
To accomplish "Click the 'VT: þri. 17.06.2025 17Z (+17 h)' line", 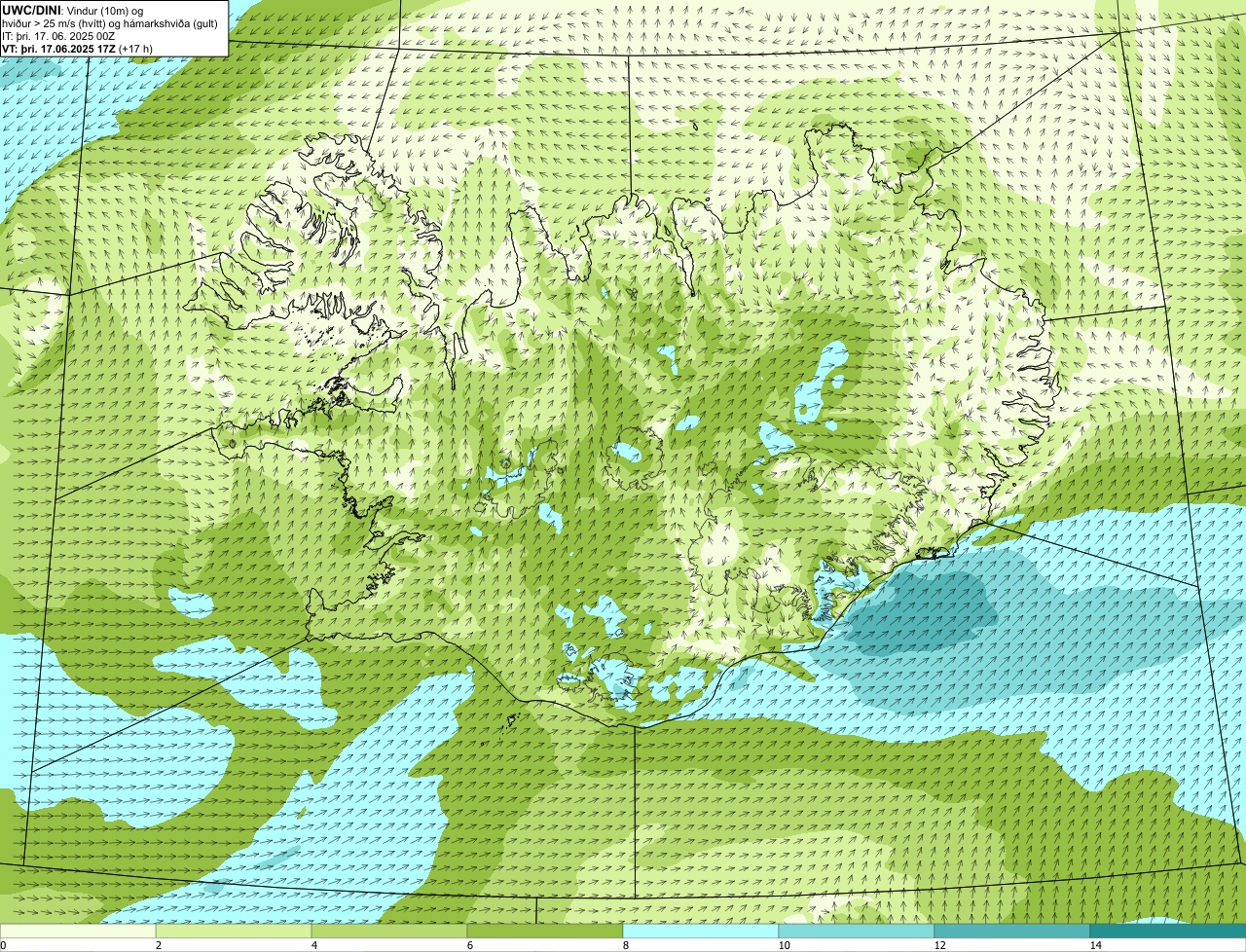I will point(77,49).
